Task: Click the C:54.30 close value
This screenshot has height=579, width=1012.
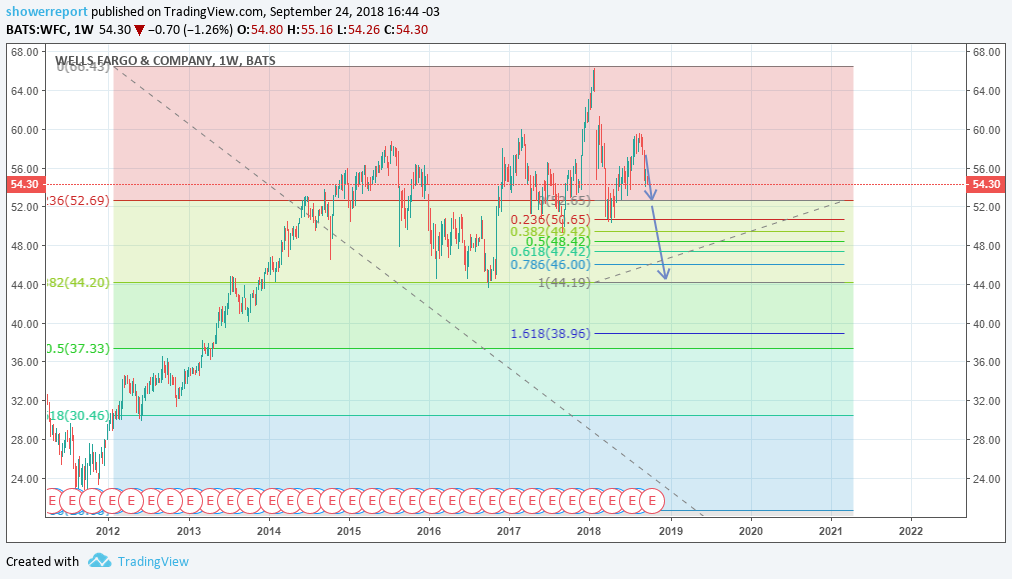Action: pyautogui.click(x=407, y=30)
